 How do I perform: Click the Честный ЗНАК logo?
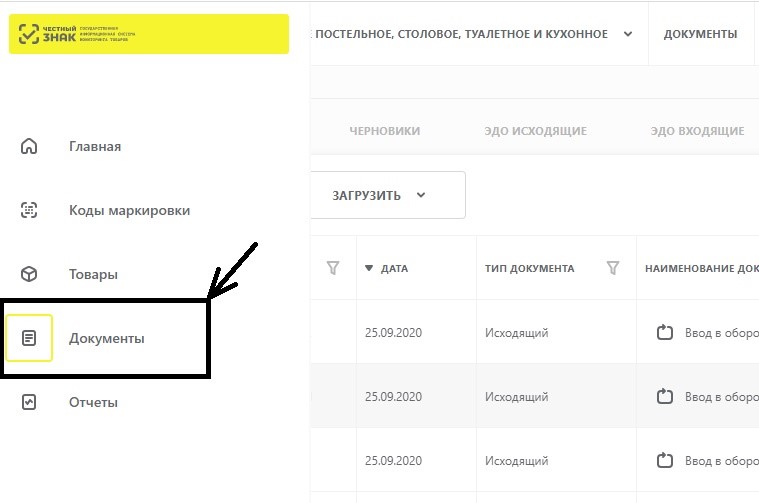[x=149, y=34]
